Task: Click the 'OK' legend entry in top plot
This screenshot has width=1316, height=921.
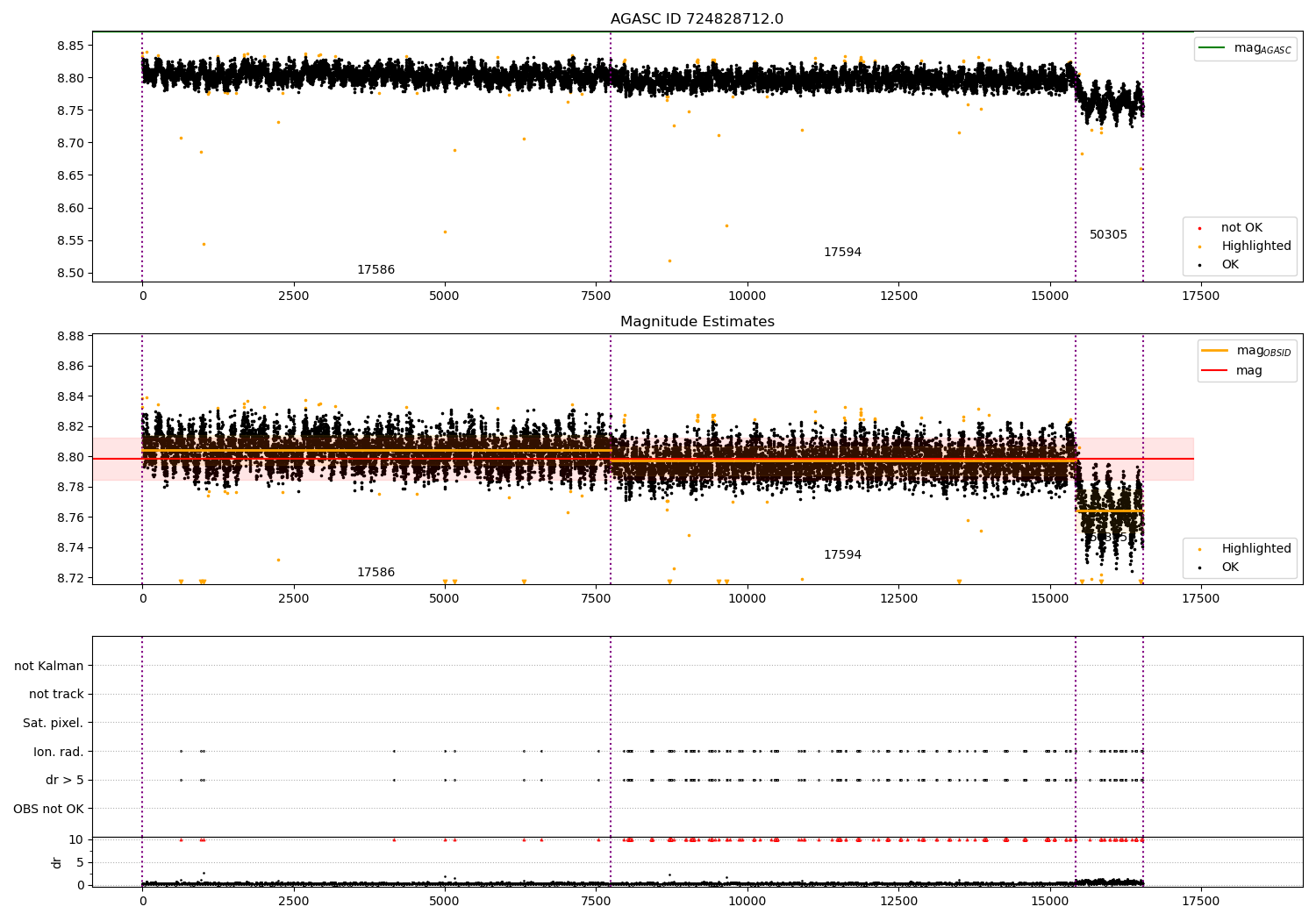Action: (1230, 265)
